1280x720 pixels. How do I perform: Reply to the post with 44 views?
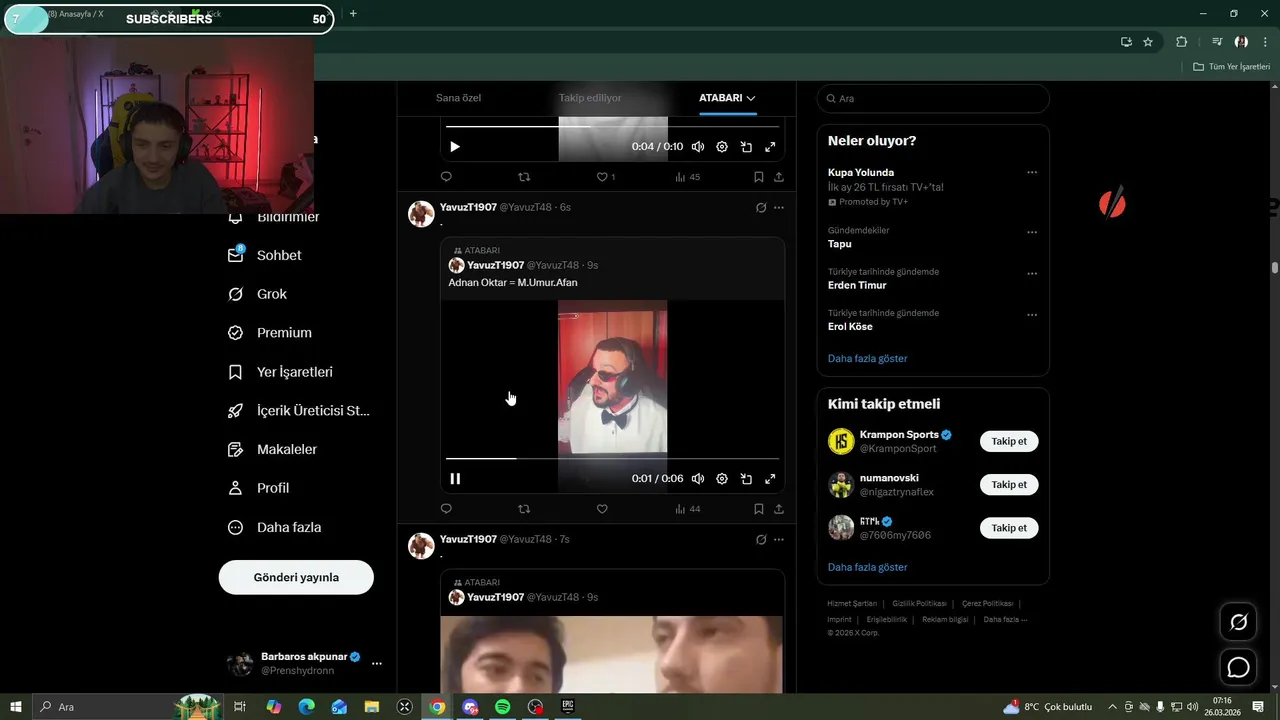(x=446, y=509)
